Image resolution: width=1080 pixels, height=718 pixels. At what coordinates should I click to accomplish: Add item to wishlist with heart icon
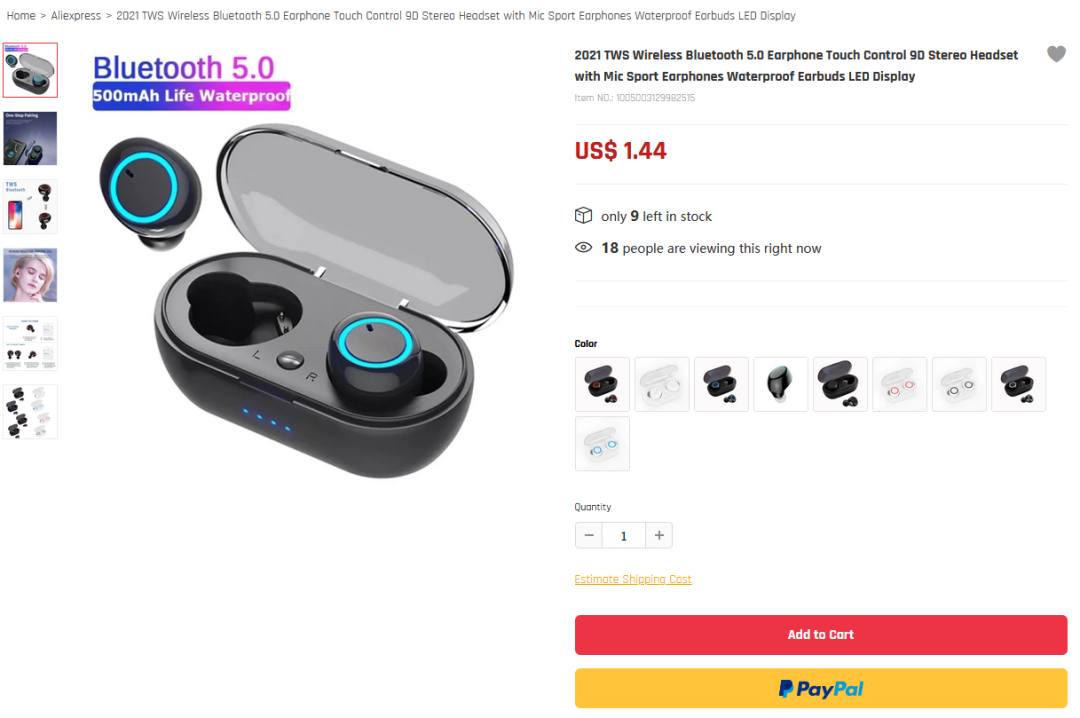click(x=1056, y=54)
